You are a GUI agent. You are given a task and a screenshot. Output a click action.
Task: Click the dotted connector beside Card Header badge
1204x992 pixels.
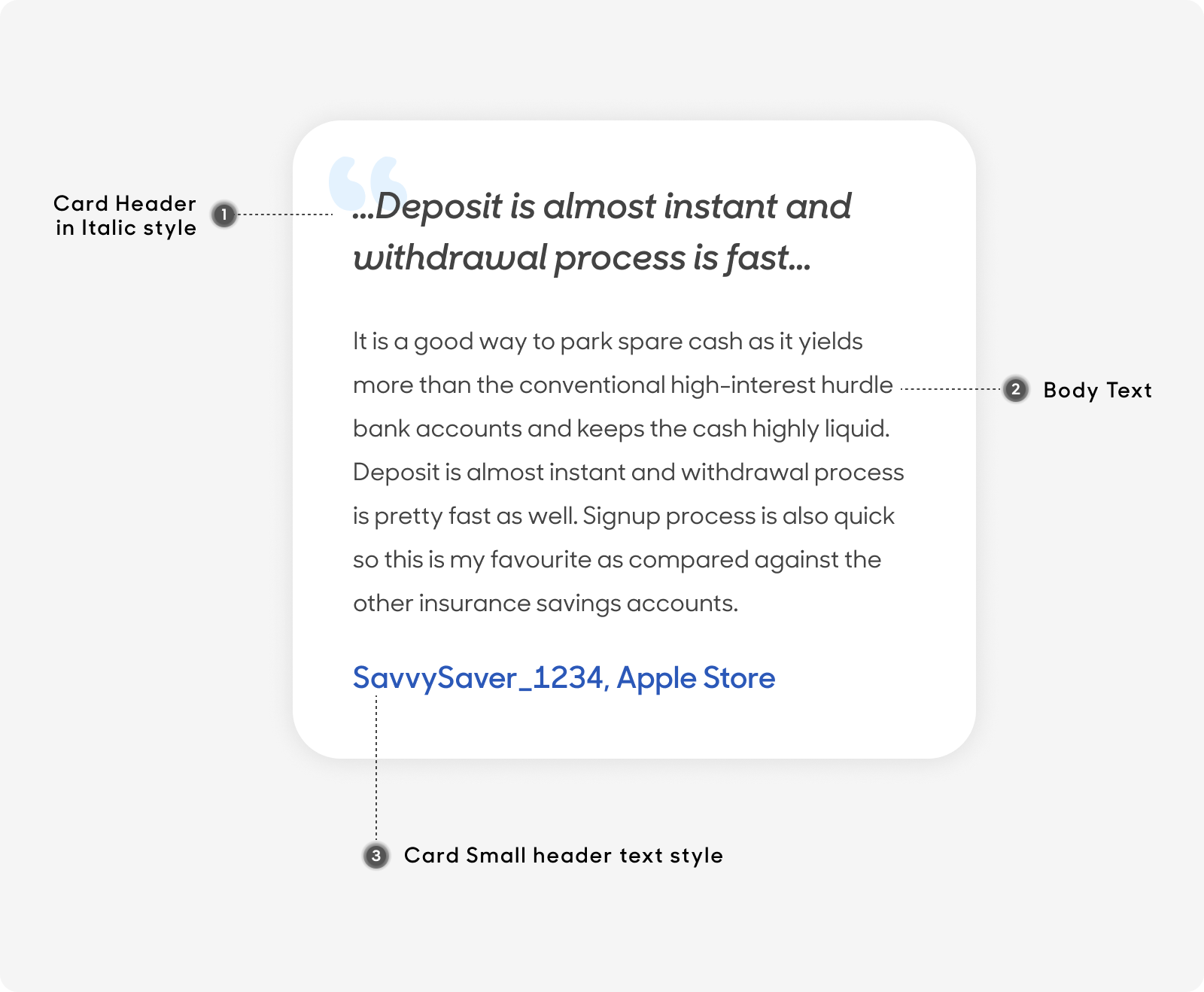285,215
